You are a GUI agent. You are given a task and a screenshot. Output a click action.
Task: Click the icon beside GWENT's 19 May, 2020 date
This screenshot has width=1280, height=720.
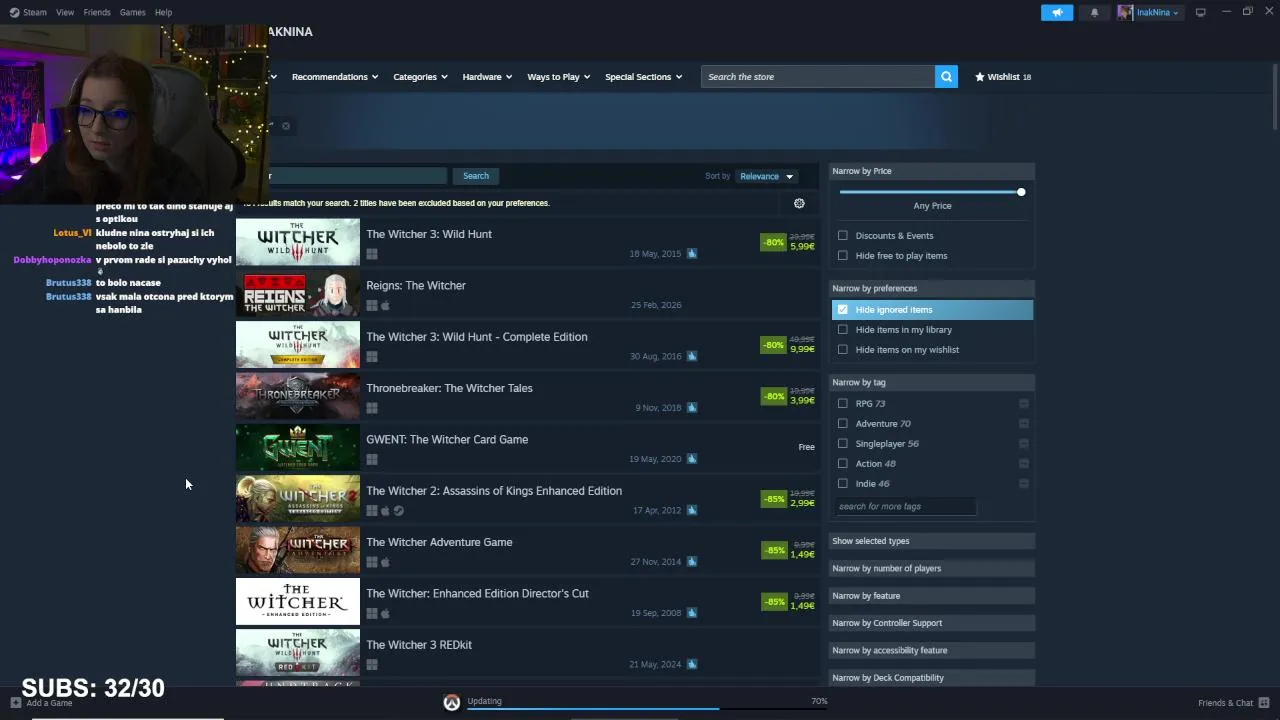click(x=691, y=459)
